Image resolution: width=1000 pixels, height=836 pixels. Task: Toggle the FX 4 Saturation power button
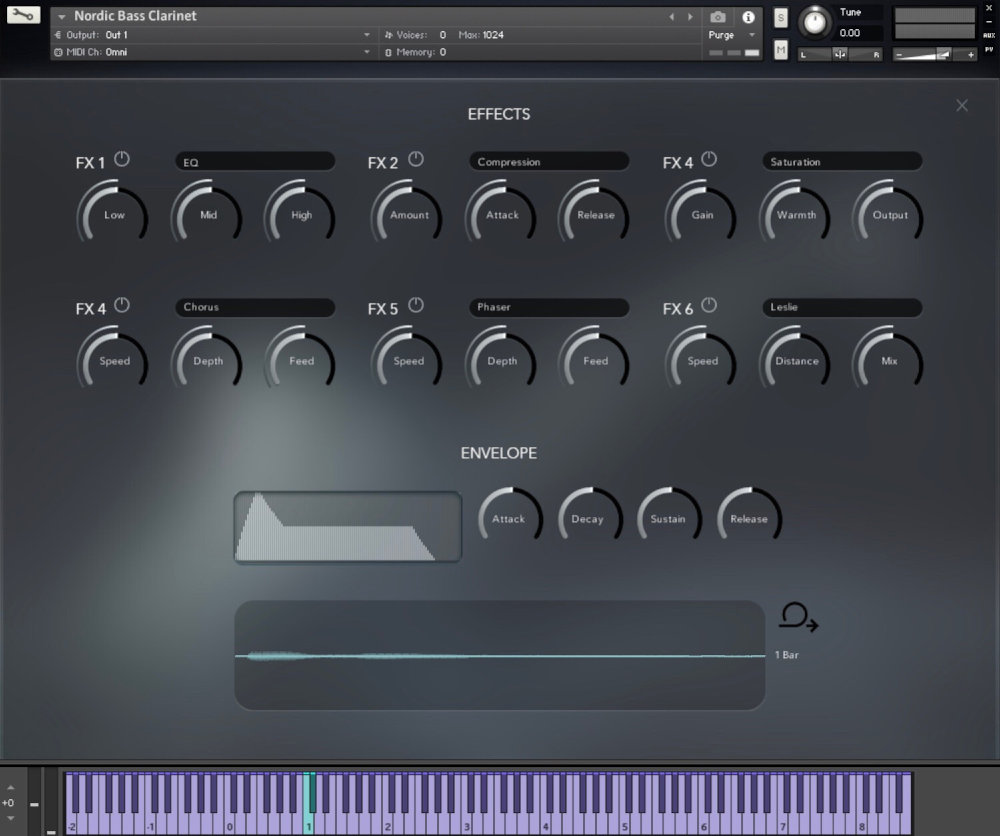pos(708,158)
